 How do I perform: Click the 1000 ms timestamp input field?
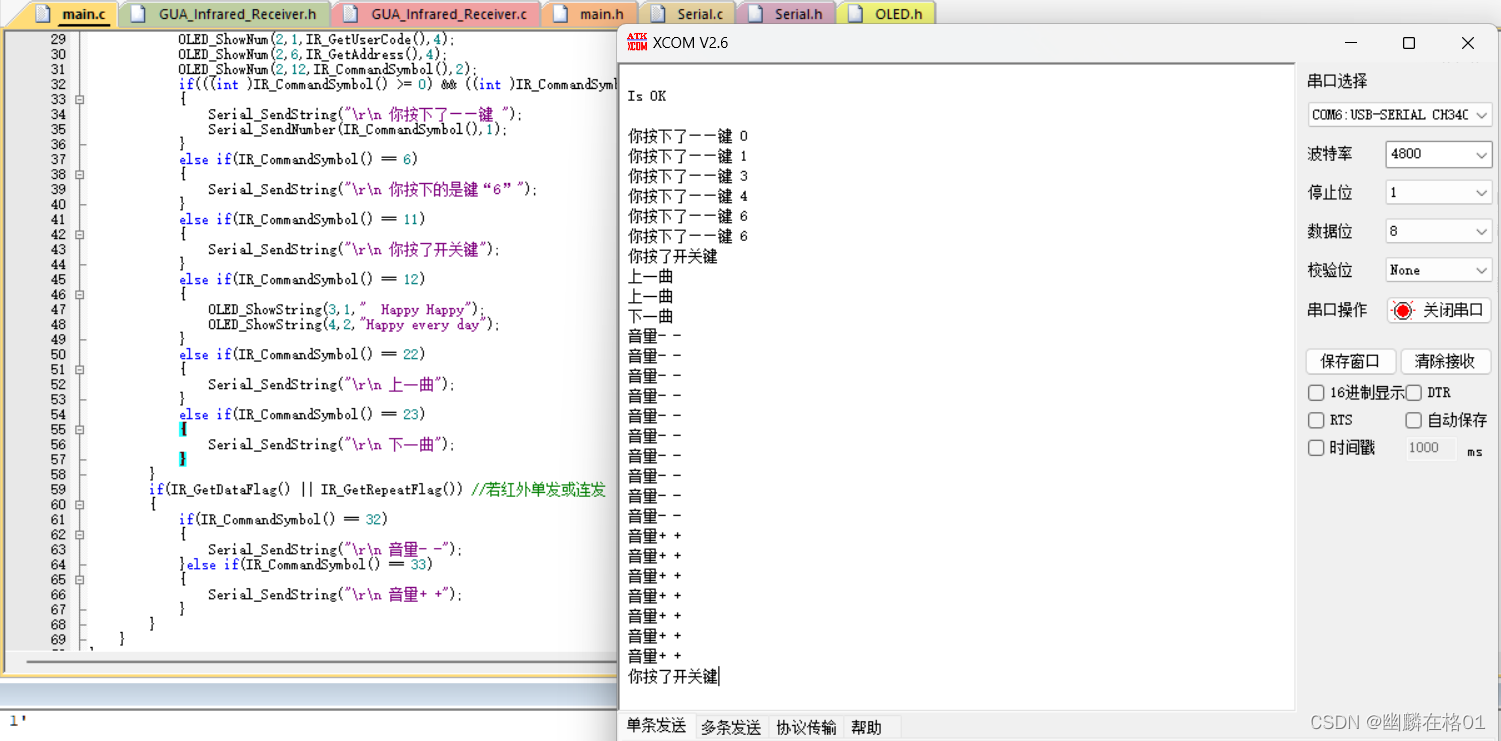(x=1430, y=447)
